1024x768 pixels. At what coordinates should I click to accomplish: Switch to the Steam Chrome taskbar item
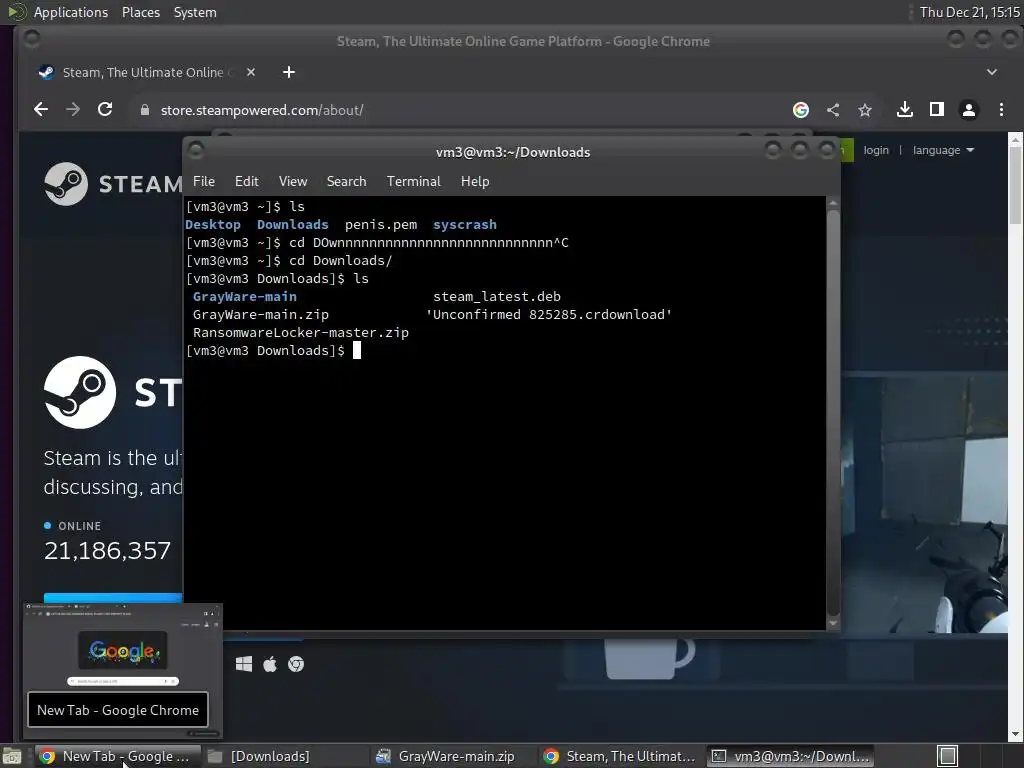(x=622, y=756)
